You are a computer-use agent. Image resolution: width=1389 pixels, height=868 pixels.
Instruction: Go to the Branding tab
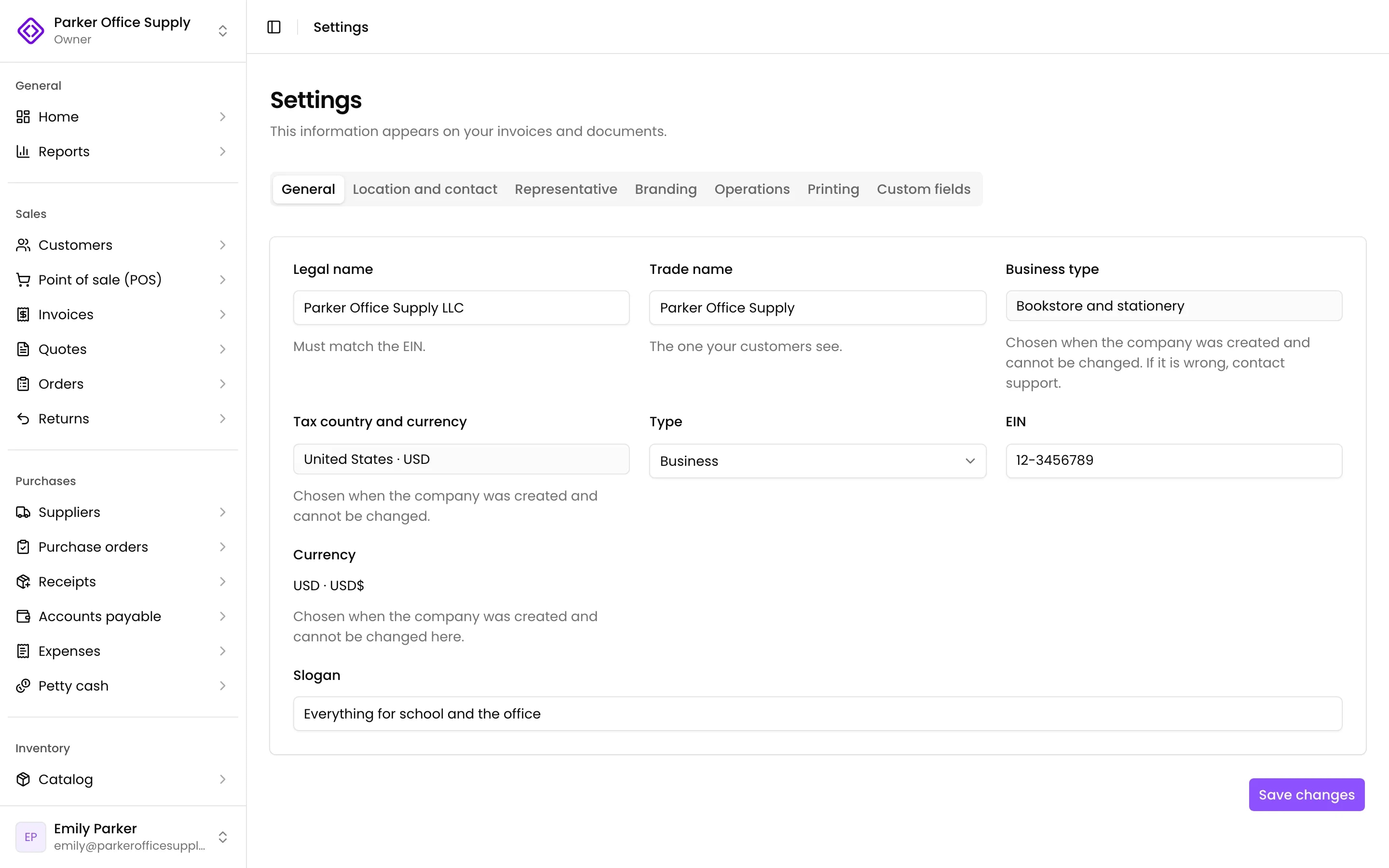pyautogui.click(x=666, y=189)
